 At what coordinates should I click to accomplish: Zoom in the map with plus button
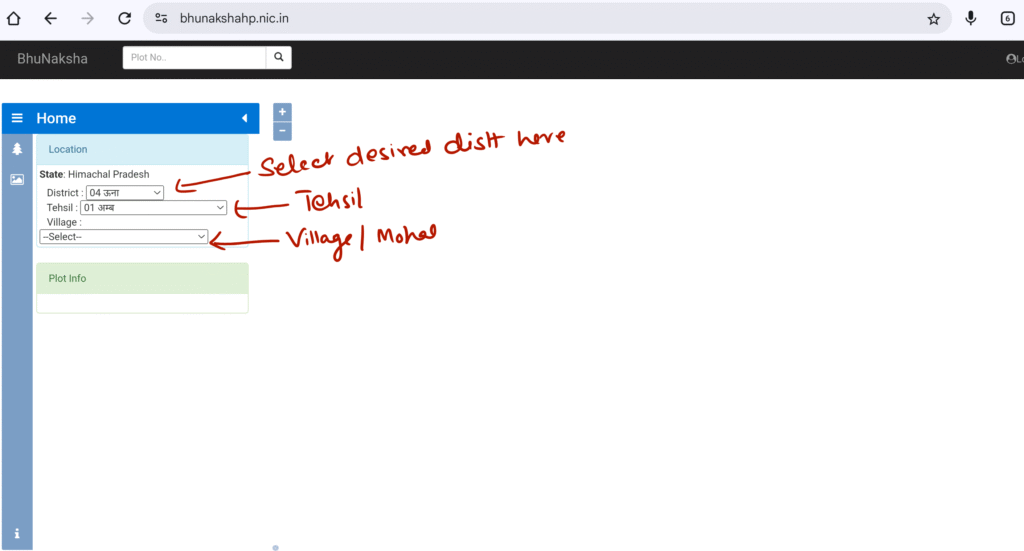coord(282,112)
